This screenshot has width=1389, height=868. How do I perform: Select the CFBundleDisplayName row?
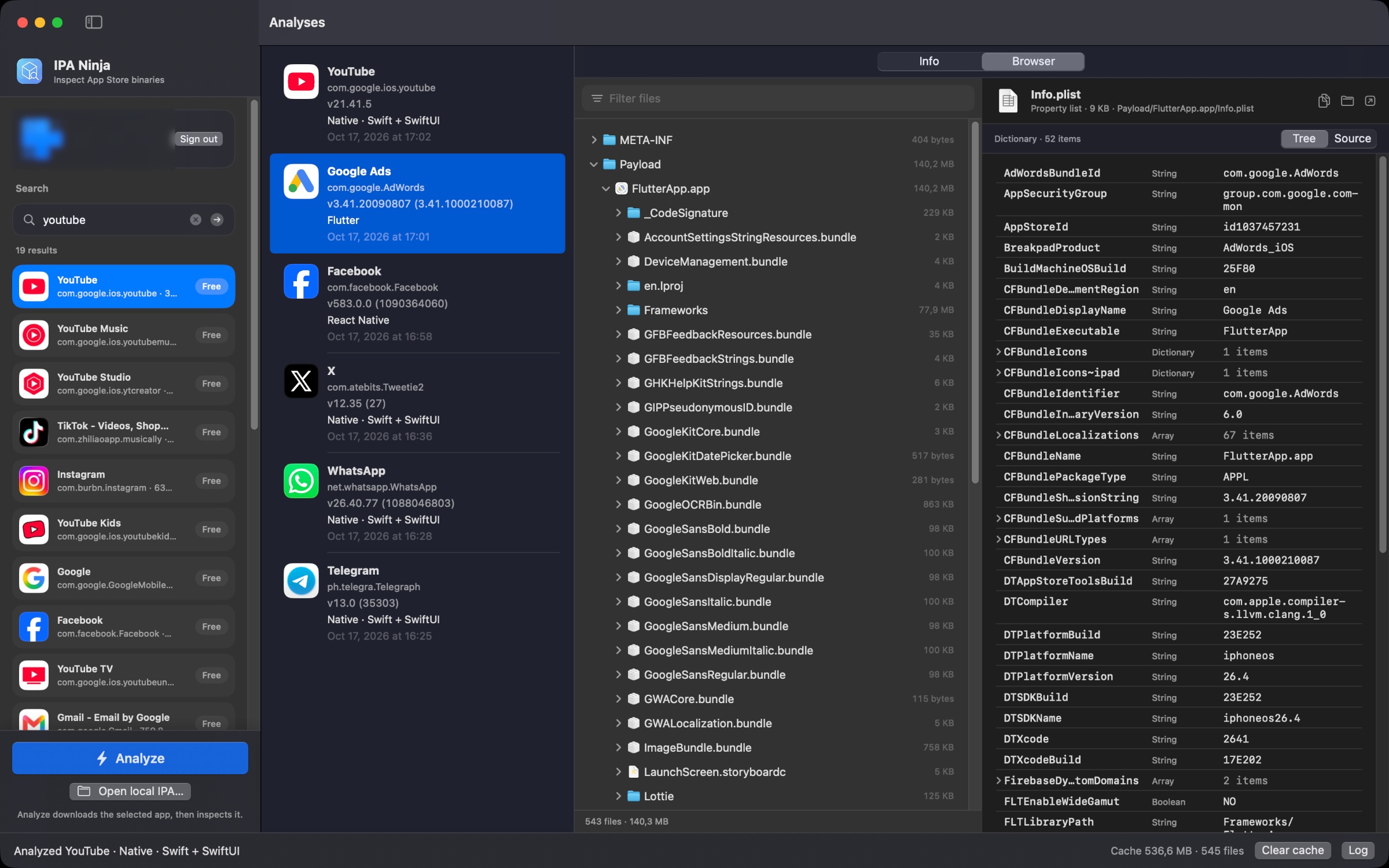1178,310
